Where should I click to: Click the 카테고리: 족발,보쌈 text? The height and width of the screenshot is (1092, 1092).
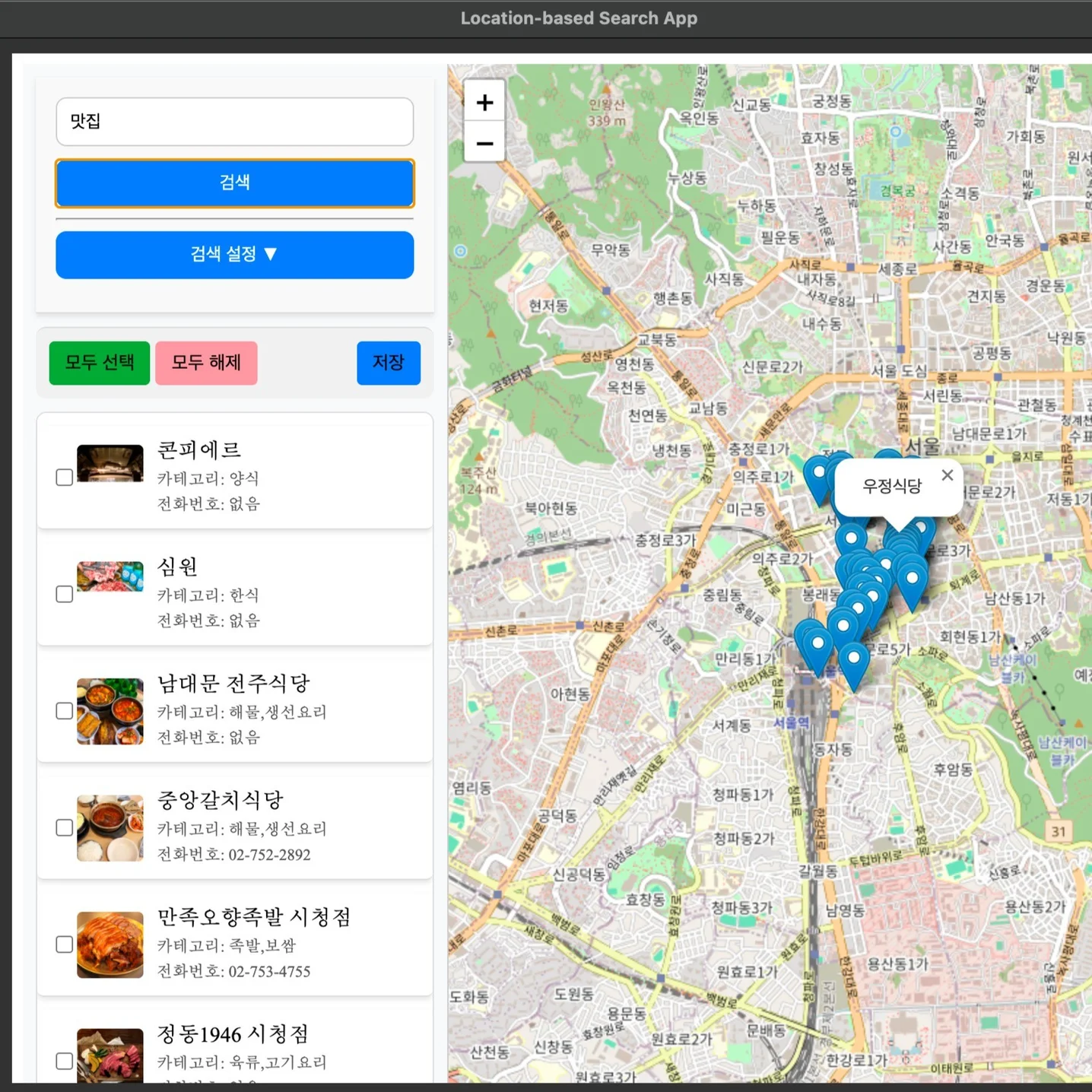tap(227, 945)
